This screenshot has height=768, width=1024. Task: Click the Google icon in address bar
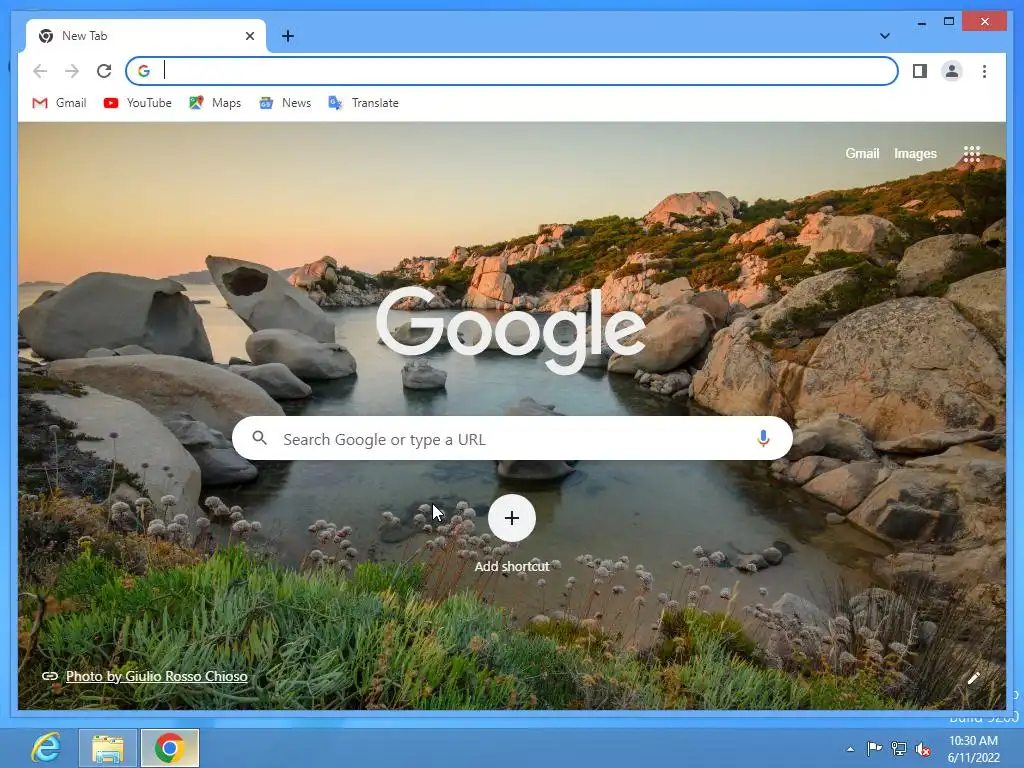(x=144, y=71)
